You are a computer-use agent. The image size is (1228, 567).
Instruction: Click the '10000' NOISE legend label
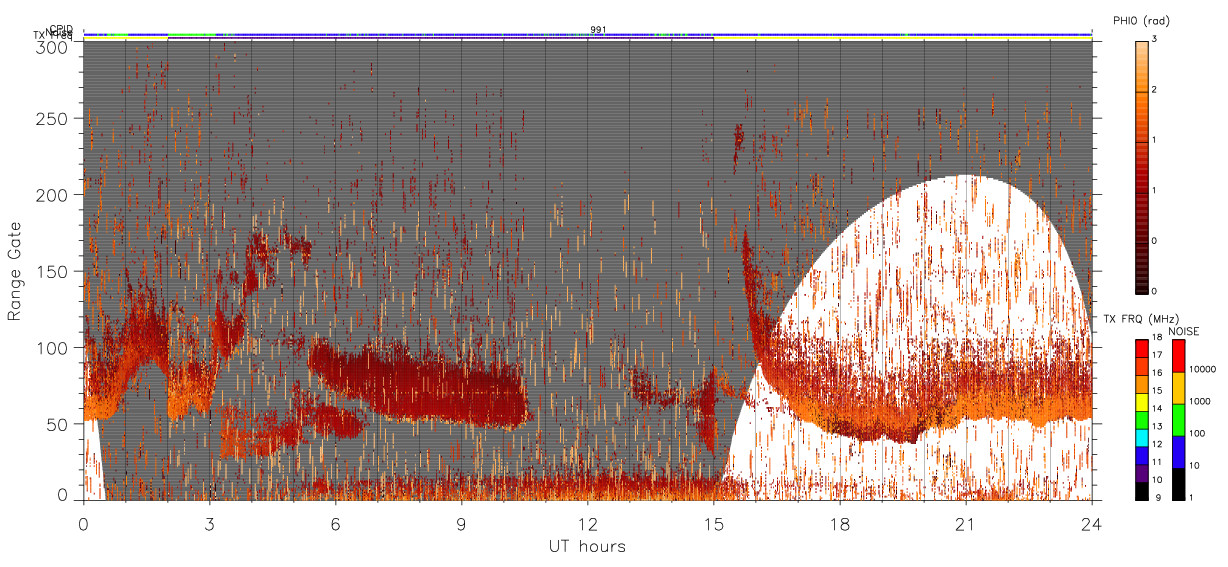pyautogui.click(x=1202, y=369)
